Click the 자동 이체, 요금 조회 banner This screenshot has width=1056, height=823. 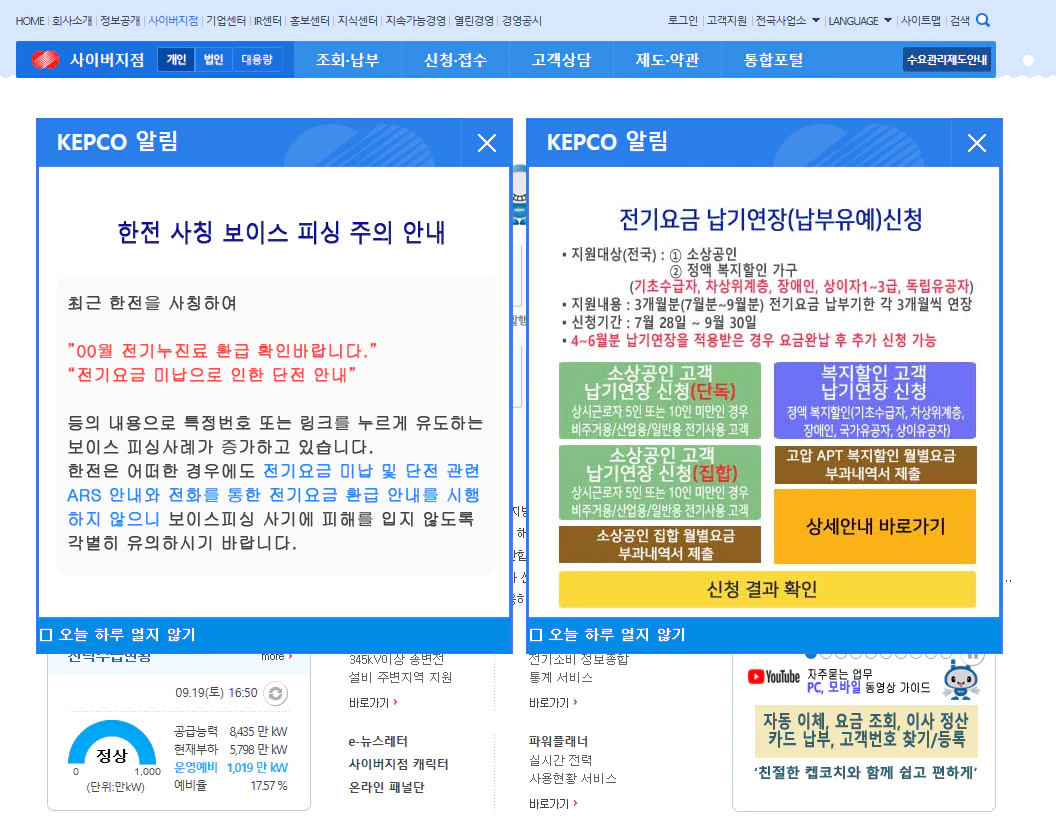pyautogui.click(x=866, y=731)
